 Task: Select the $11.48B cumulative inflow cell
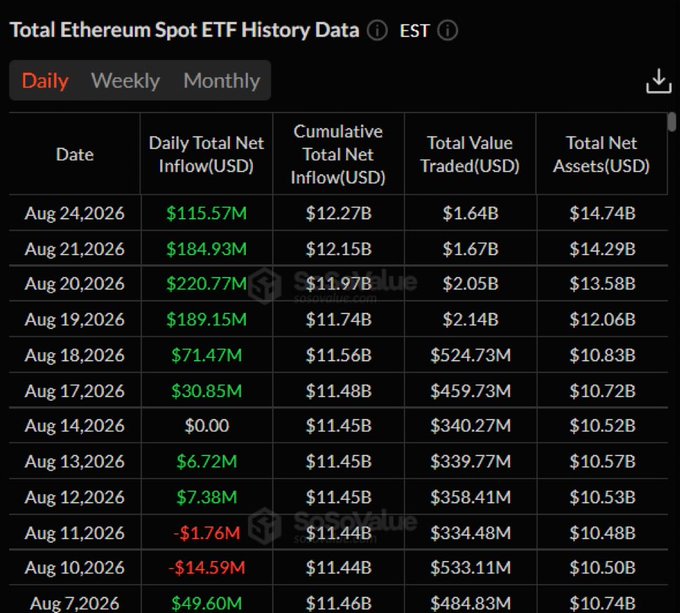338,391
